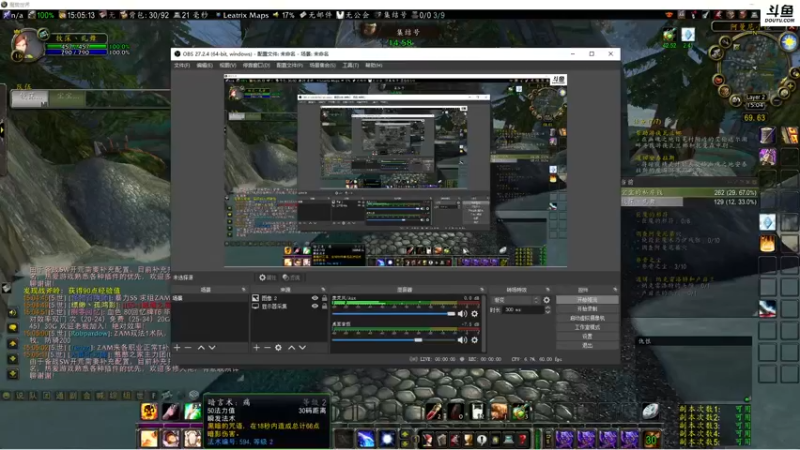Image resolution: width=800 pixels, height=450 pixels.
Task: Click the 开始推流 start streaming button
Action: click(587, 300)
